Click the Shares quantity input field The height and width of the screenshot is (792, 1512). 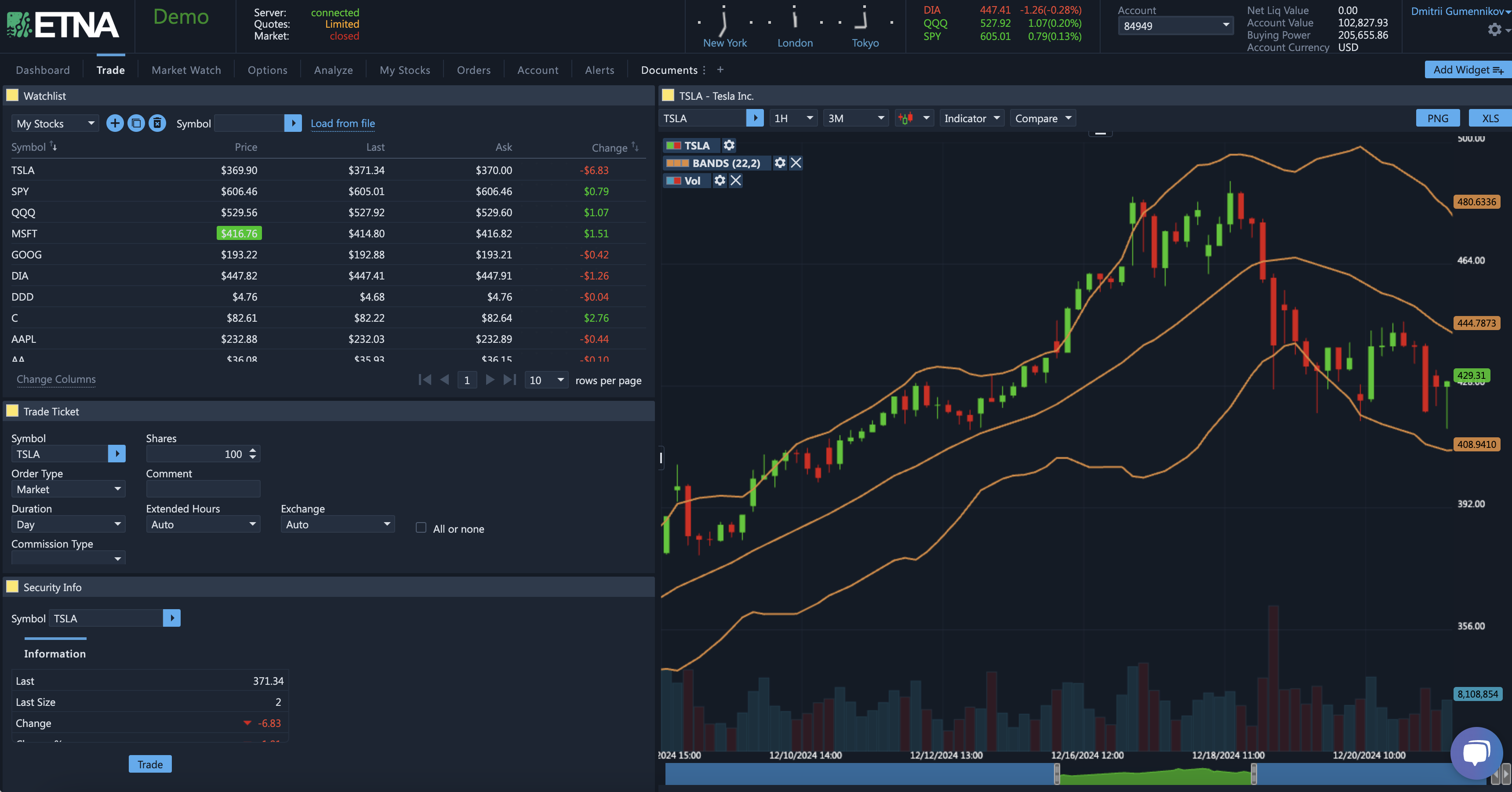click(200, 453)
